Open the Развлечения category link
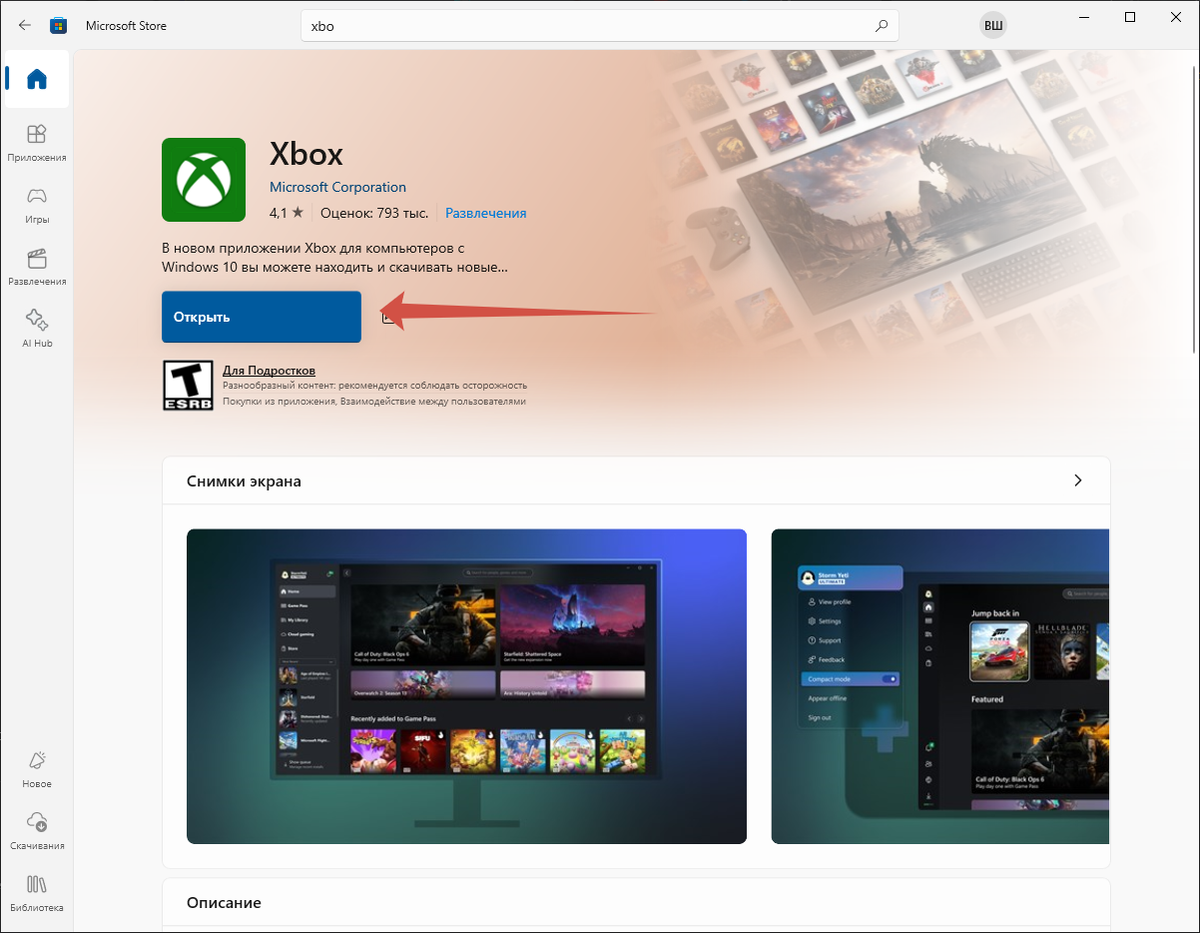 point(486,213)
